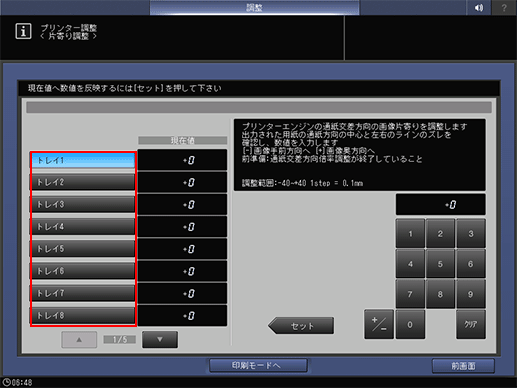
Task: Click the トレイ7 current value field
Action: pyautogui.click(x=182, y=293)
